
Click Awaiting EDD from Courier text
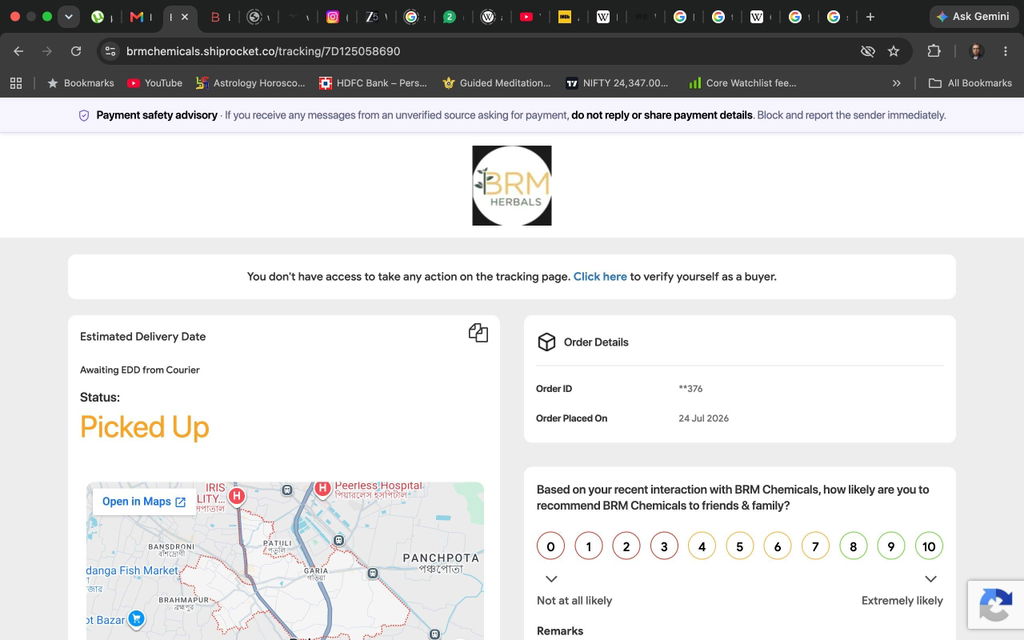pyautogui.click(x=140, y=370)
